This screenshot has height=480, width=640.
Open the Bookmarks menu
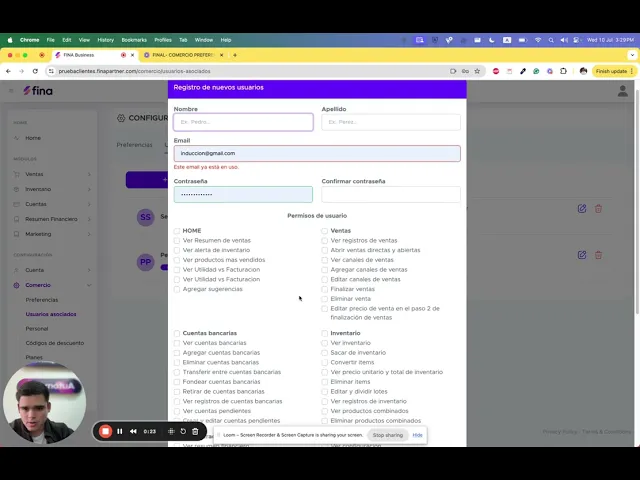coord(134,40)
